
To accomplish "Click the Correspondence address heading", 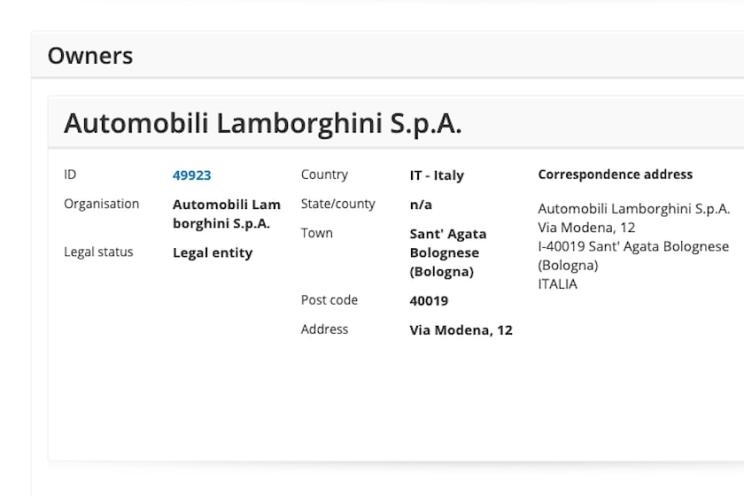I will tap(615, 175).
